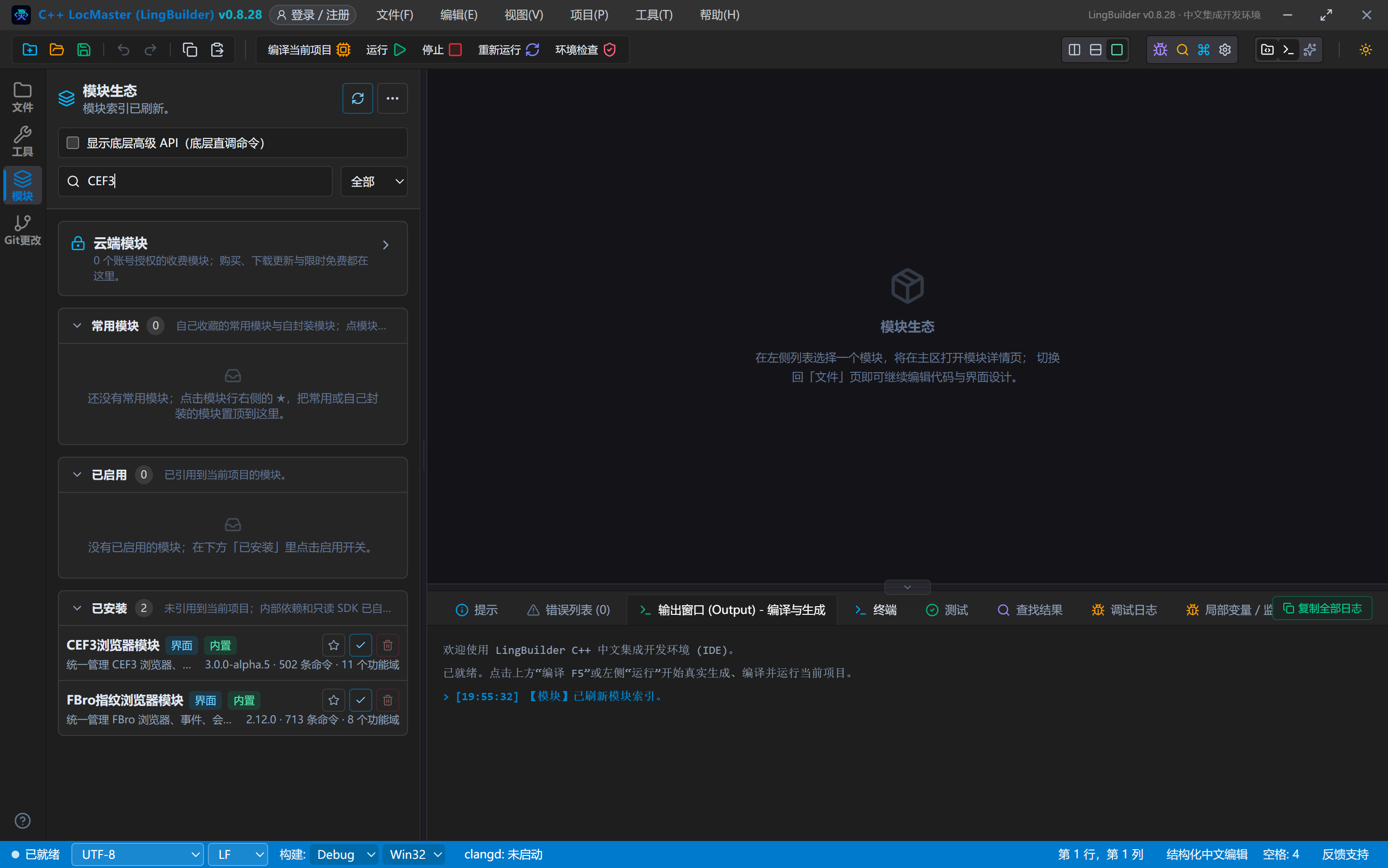Enable 显示底层高级 API checkbox
The image size is (1388, 868).
(x=73, y=143)
